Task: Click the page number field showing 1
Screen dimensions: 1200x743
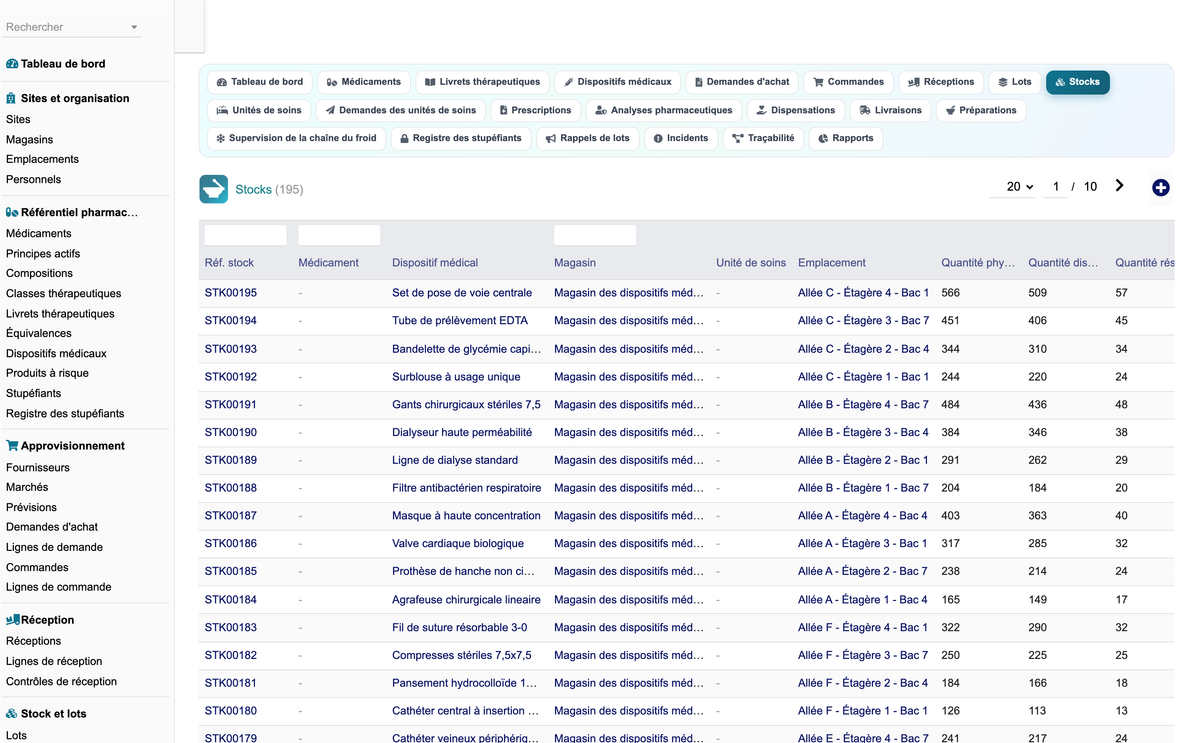Action: point(1055,187)
